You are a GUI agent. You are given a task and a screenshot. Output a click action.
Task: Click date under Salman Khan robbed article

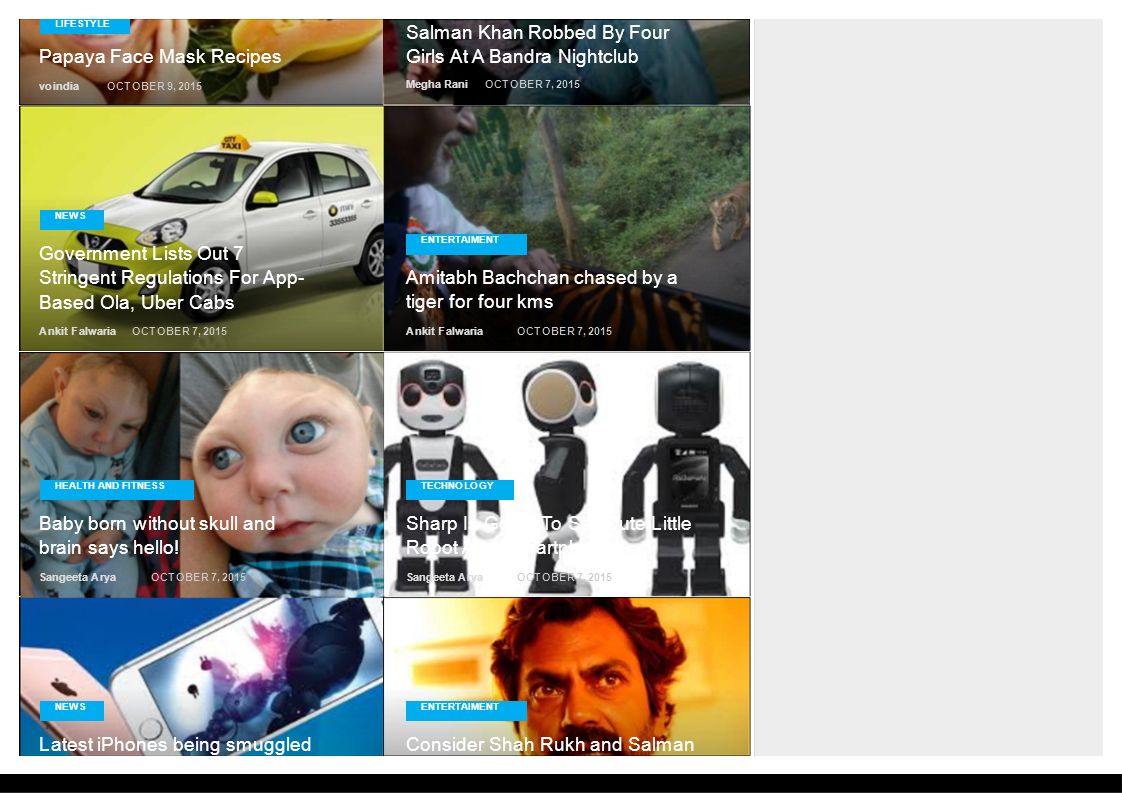(x=532, y=84)
